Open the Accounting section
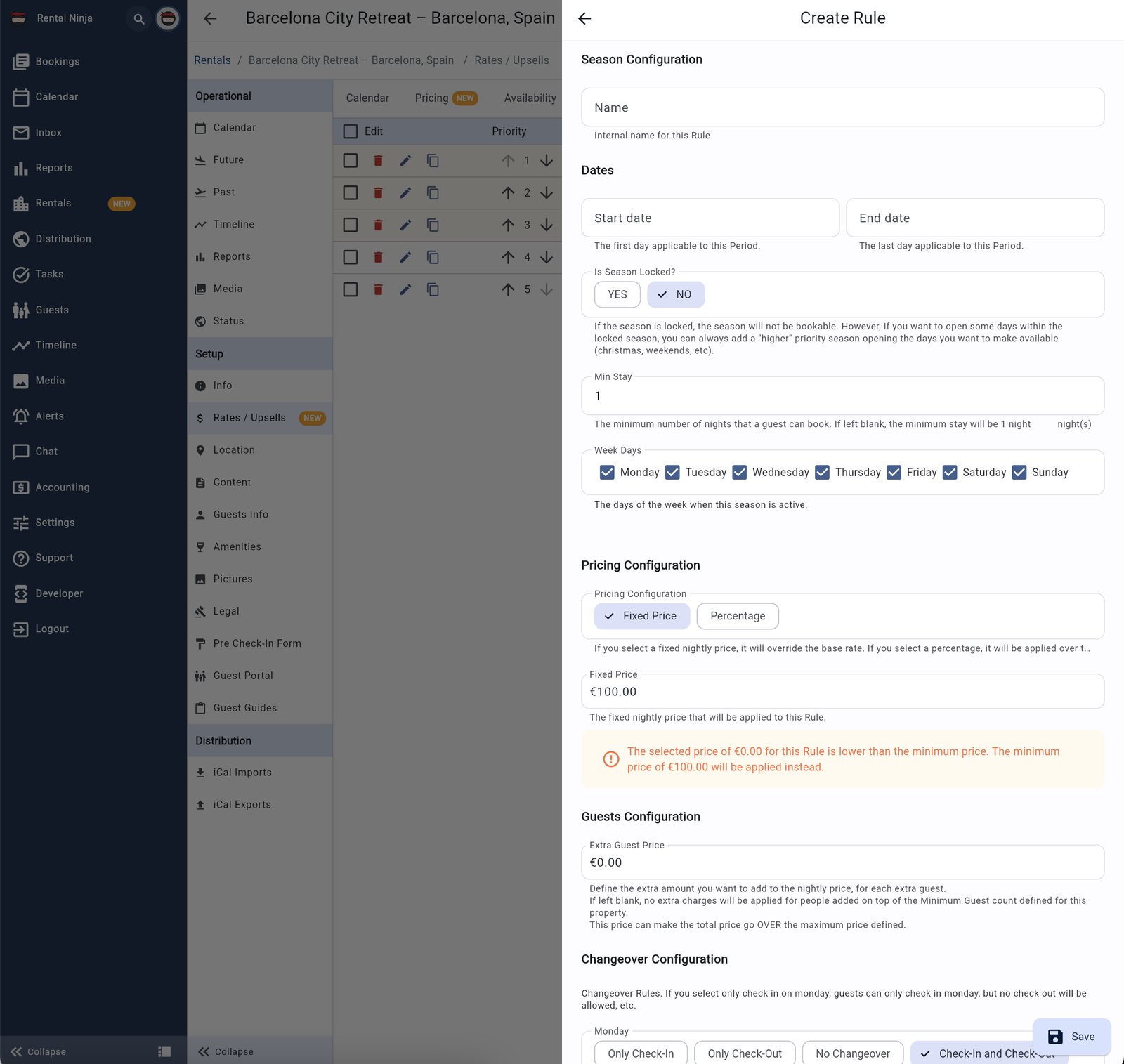Viewport: 1124px width, 1064px height. click(x=62, y=487)
